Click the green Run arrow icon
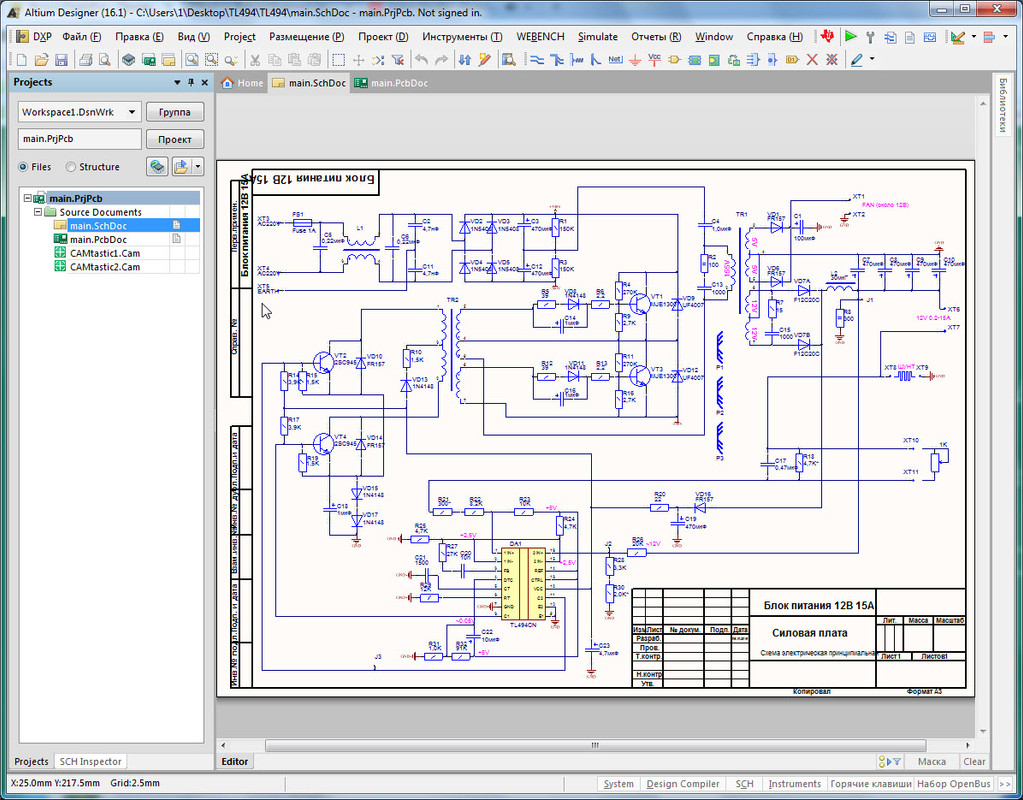Viewport: 1023px width, 800px height. coord(851,37)
